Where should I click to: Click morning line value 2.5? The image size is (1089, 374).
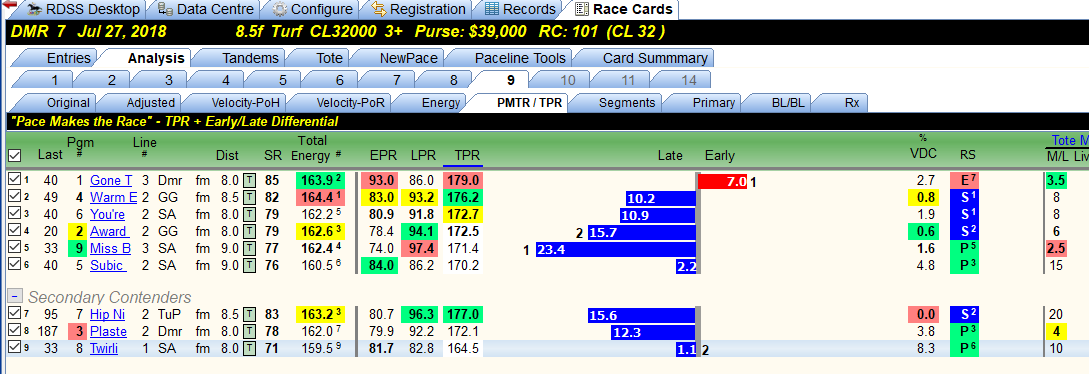point(1056,248)
